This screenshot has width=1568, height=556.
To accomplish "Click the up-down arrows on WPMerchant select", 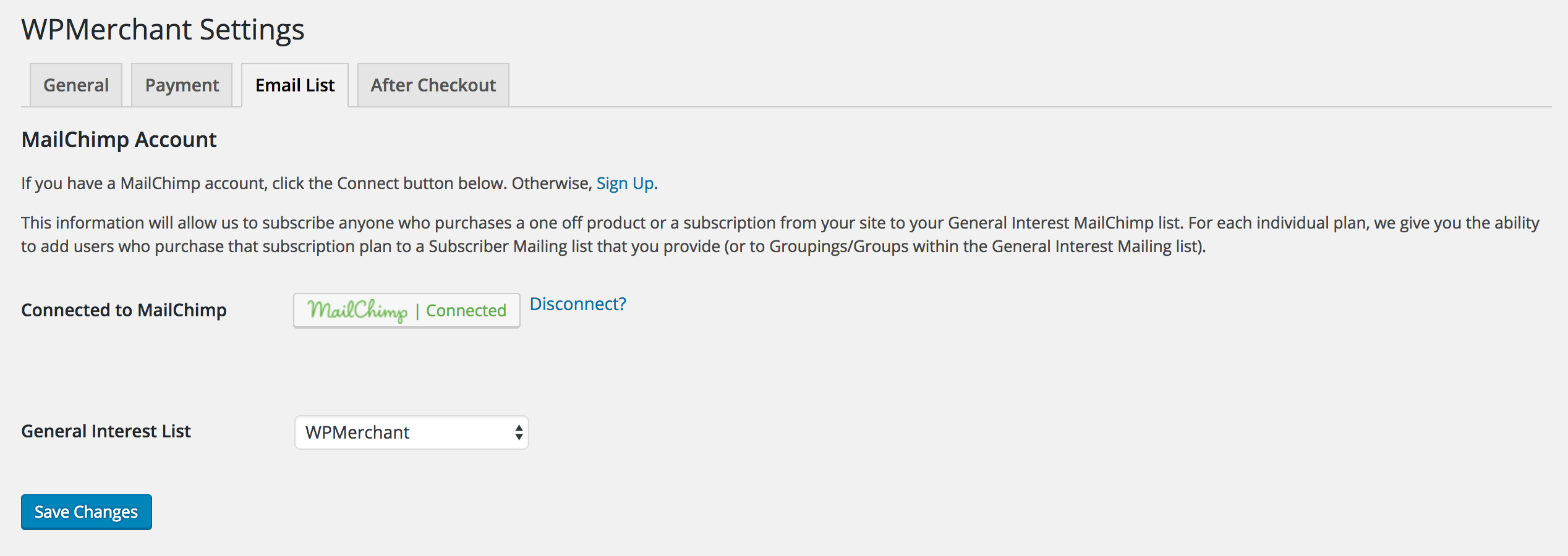I will [519, 432].
